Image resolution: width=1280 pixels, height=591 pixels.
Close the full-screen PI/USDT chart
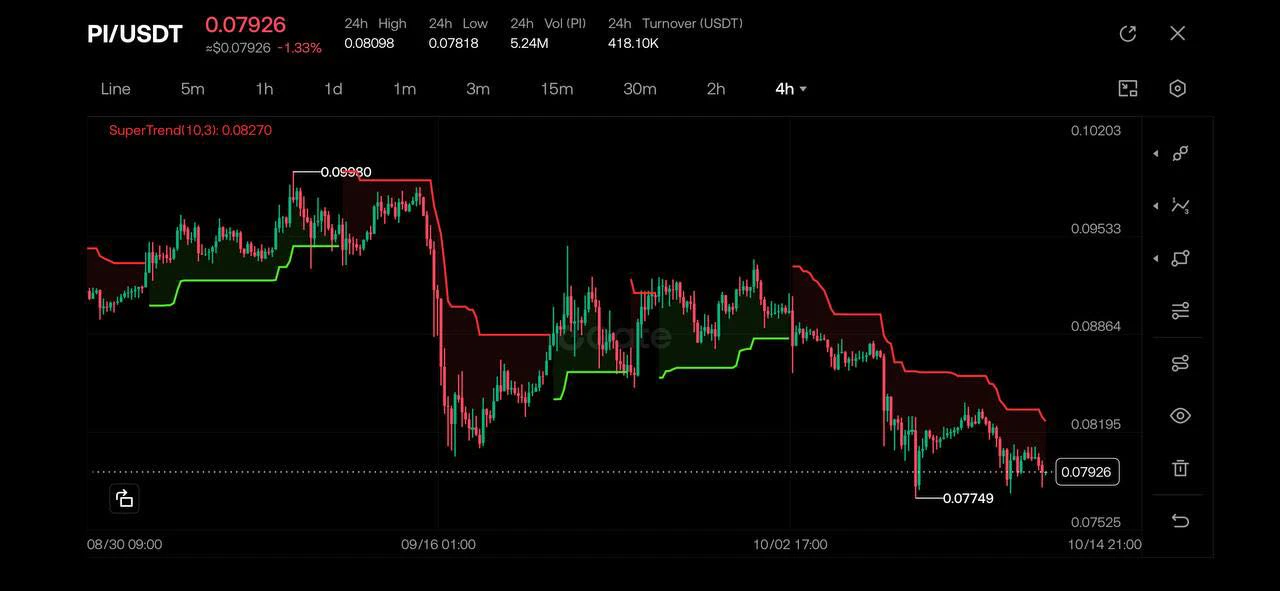click(x=1178, y=34)
